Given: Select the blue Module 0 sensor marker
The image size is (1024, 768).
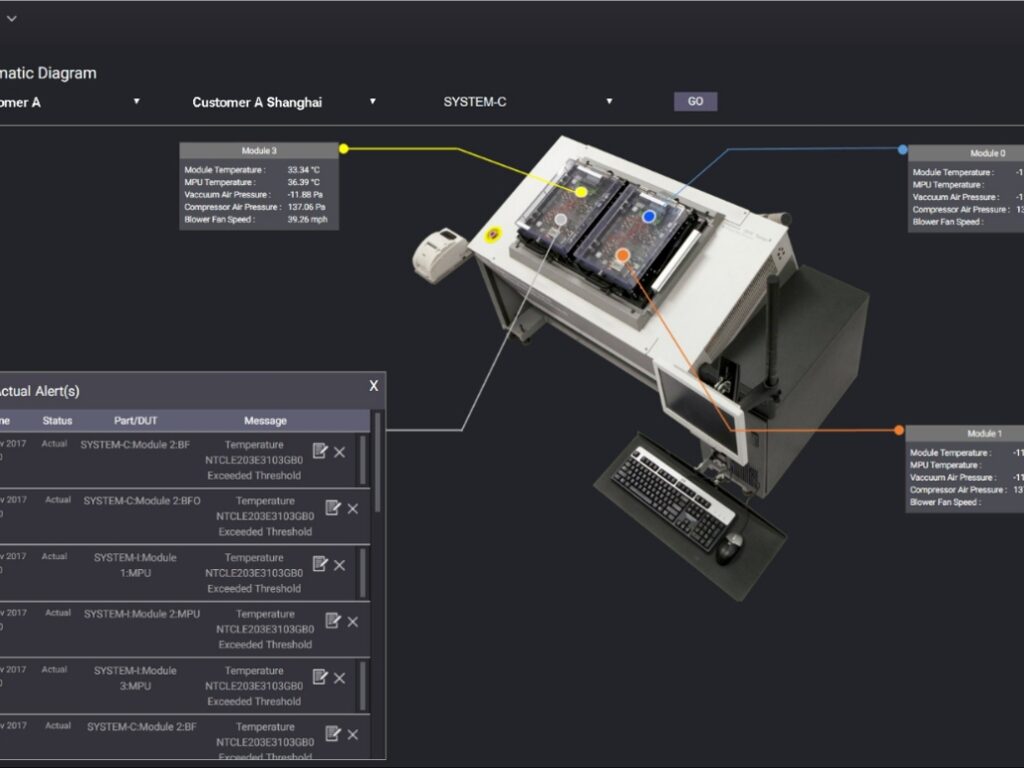Looking at the screenshot, I should tap(649, 216).
